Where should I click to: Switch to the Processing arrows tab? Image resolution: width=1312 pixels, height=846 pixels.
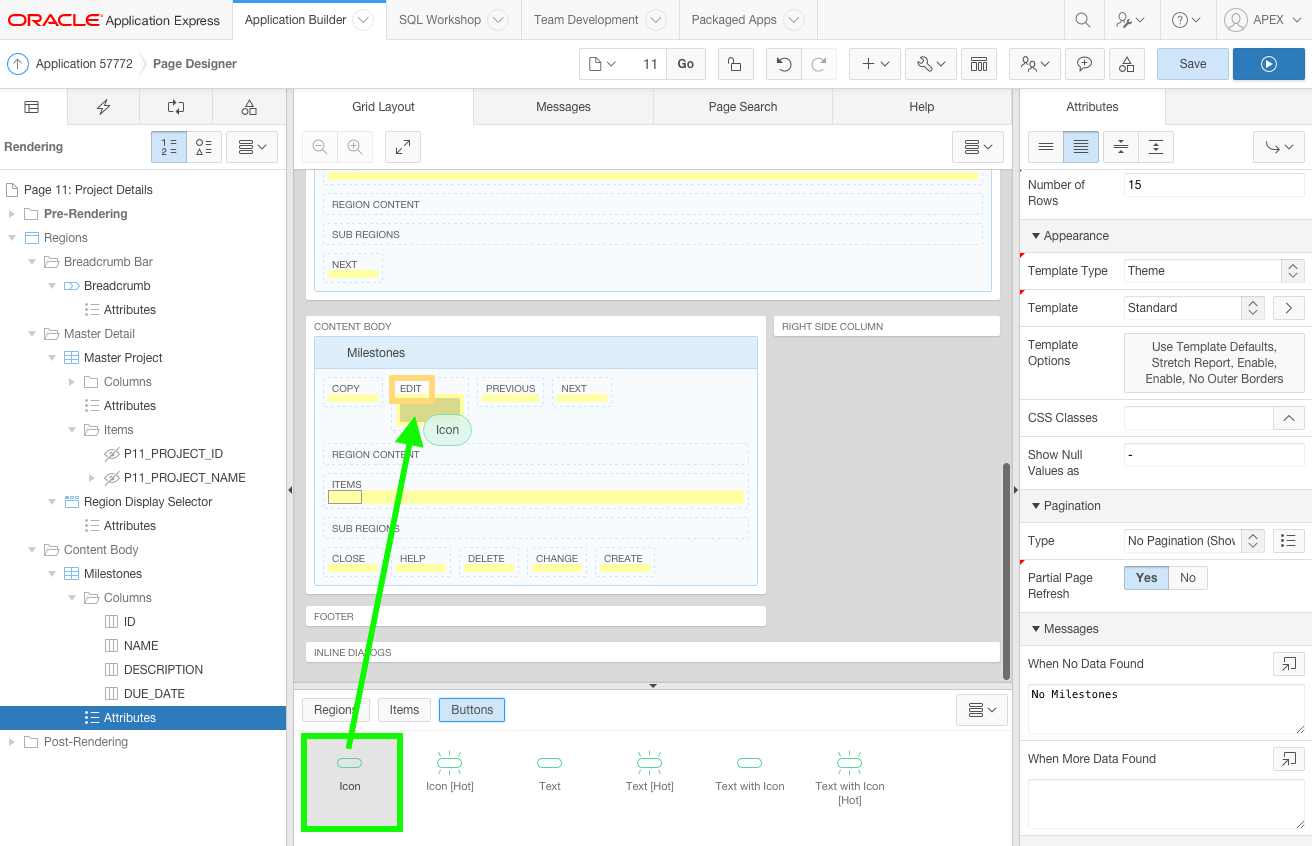pos(176,107)
